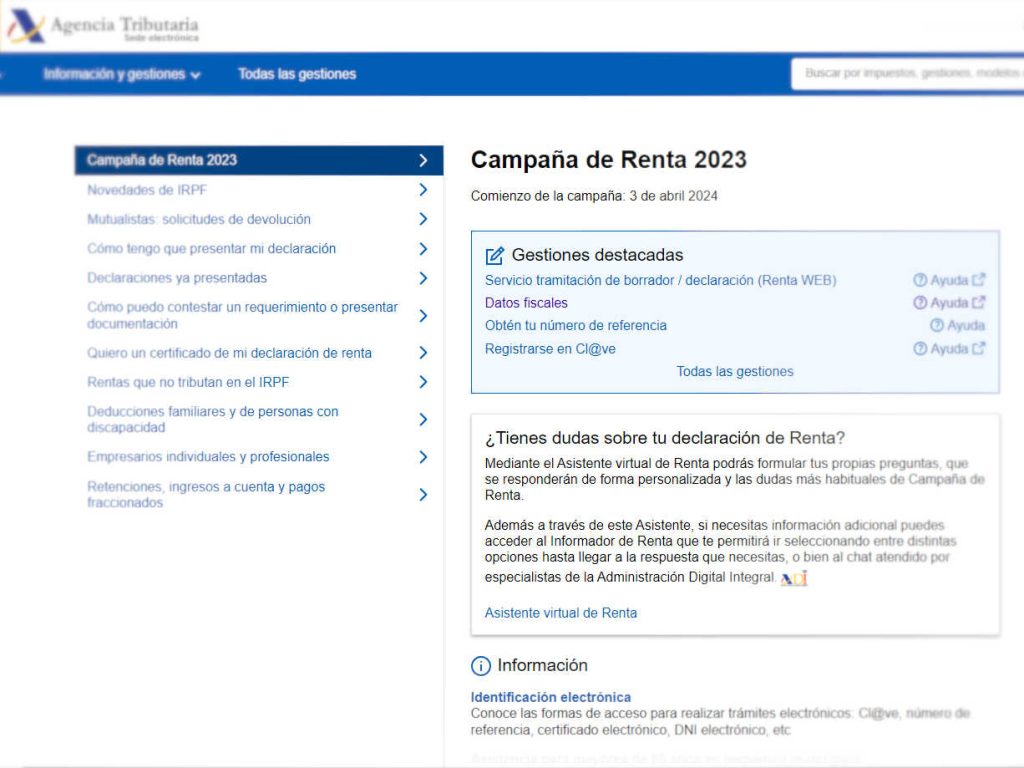Image resolution: width=1024 pixels, height=768 pixels.
Task: Expand chevron beside Empresarios individuales y profesionales
Action: point(423,457)
